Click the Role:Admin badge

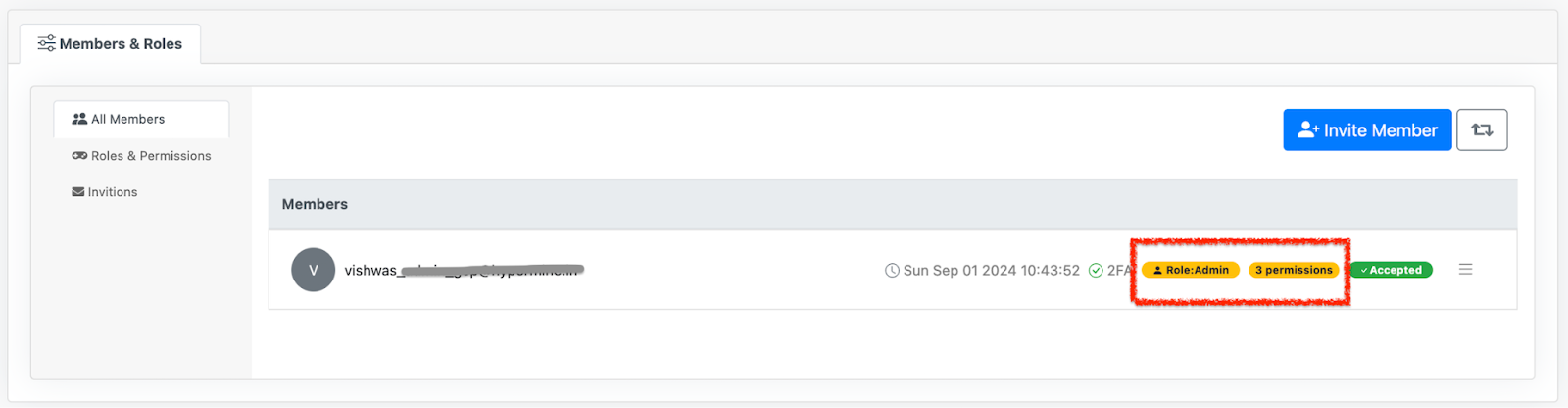(x=1191, y=270)
